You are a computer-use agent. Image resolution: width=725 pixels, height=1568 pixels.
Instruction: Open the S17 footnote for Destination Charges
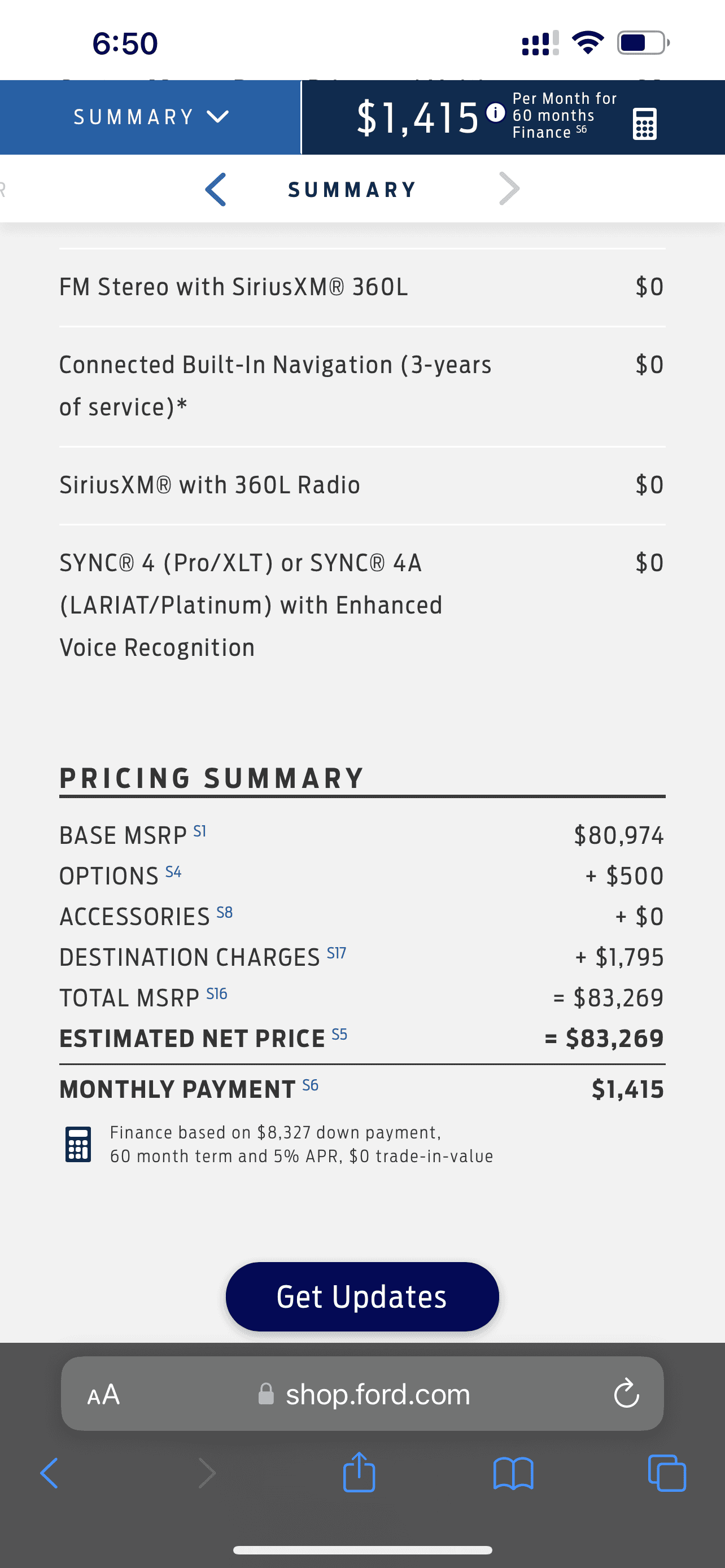[336, 953]
